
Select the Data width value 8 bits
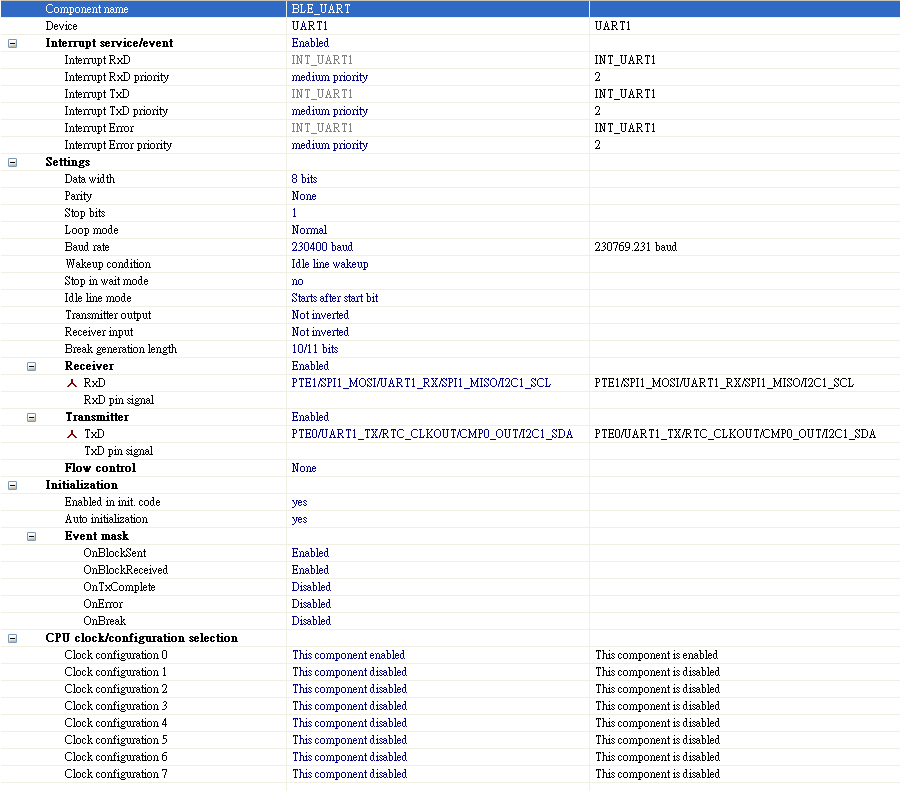(x=304, y=179)
